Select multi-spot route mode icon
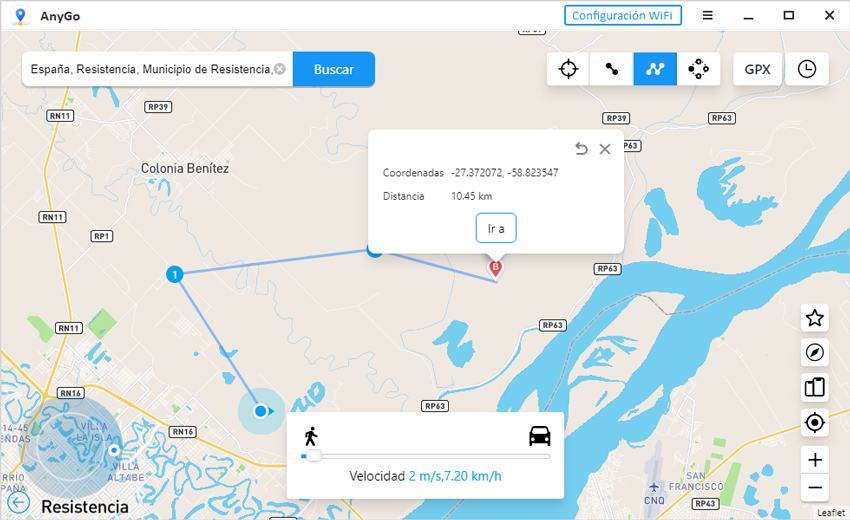 [x=655, y=69]
